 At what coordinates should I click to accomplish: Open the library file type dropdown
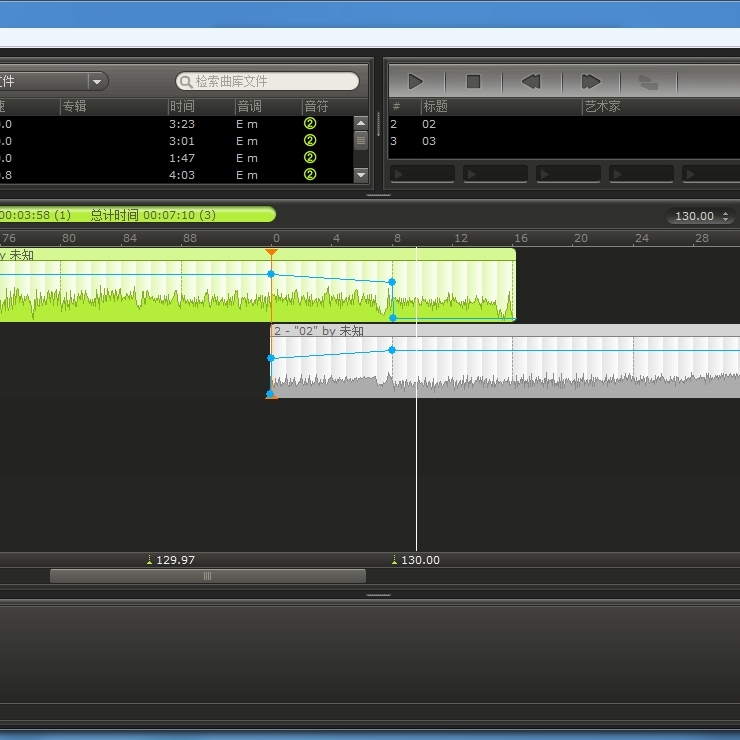[97, 82]
